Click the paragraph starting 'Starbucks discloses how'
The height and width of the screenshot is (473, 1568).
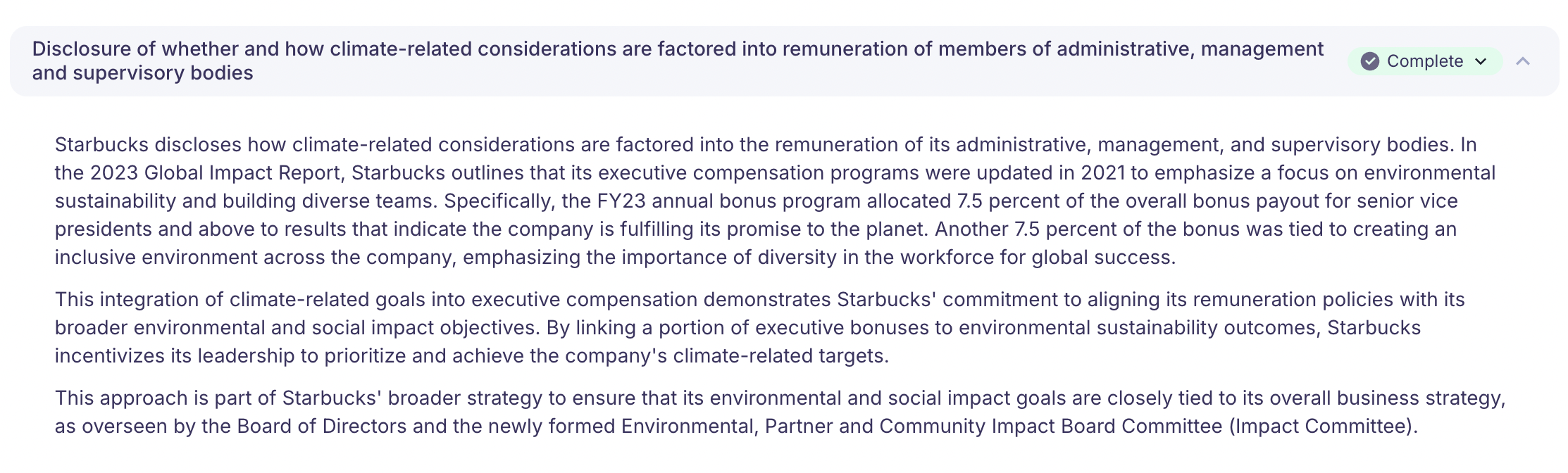[x=775, y=201]
